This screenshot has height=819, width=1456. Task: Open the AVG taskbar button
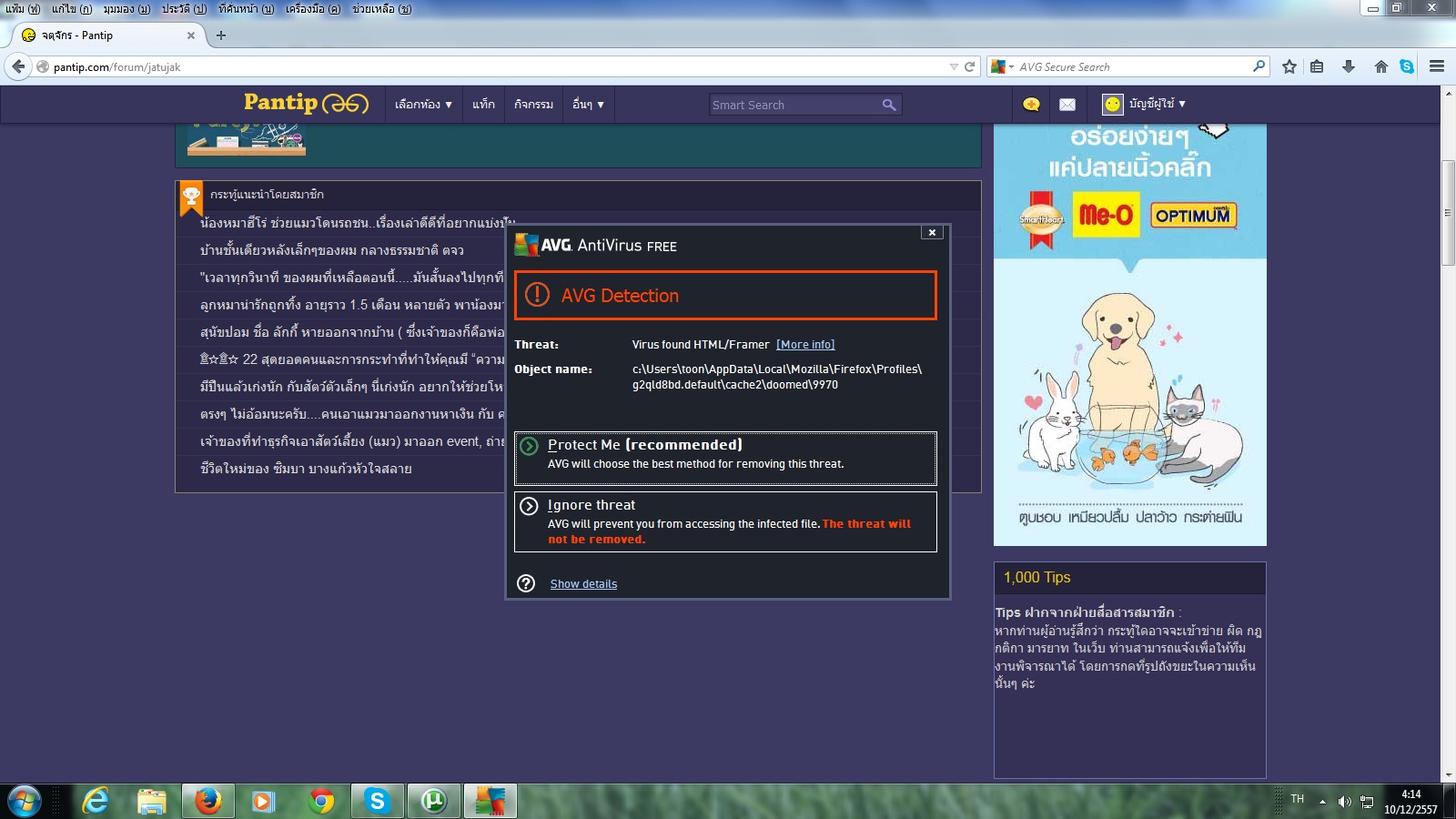(490, 802)
